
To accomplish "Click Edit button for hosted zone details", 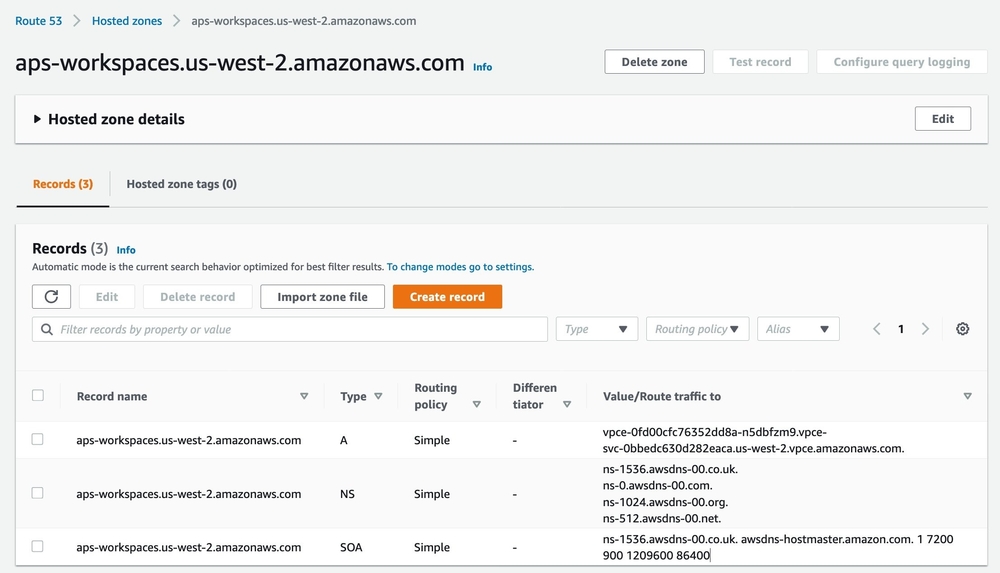I will coord(943,119).
